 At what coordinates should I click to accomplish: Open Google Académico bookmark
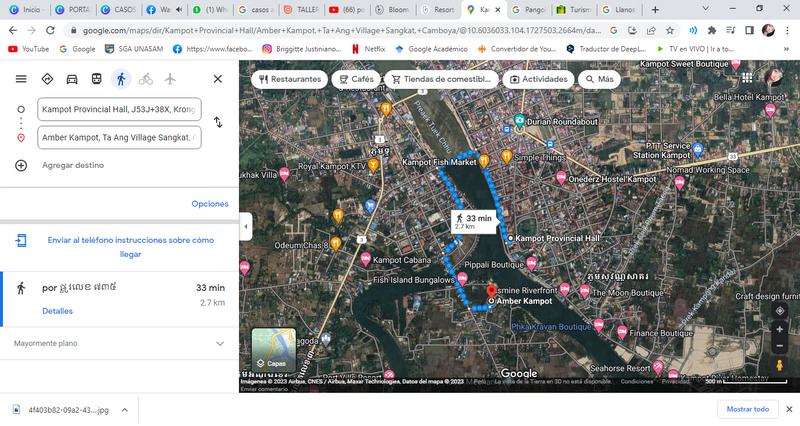point(432,49)
